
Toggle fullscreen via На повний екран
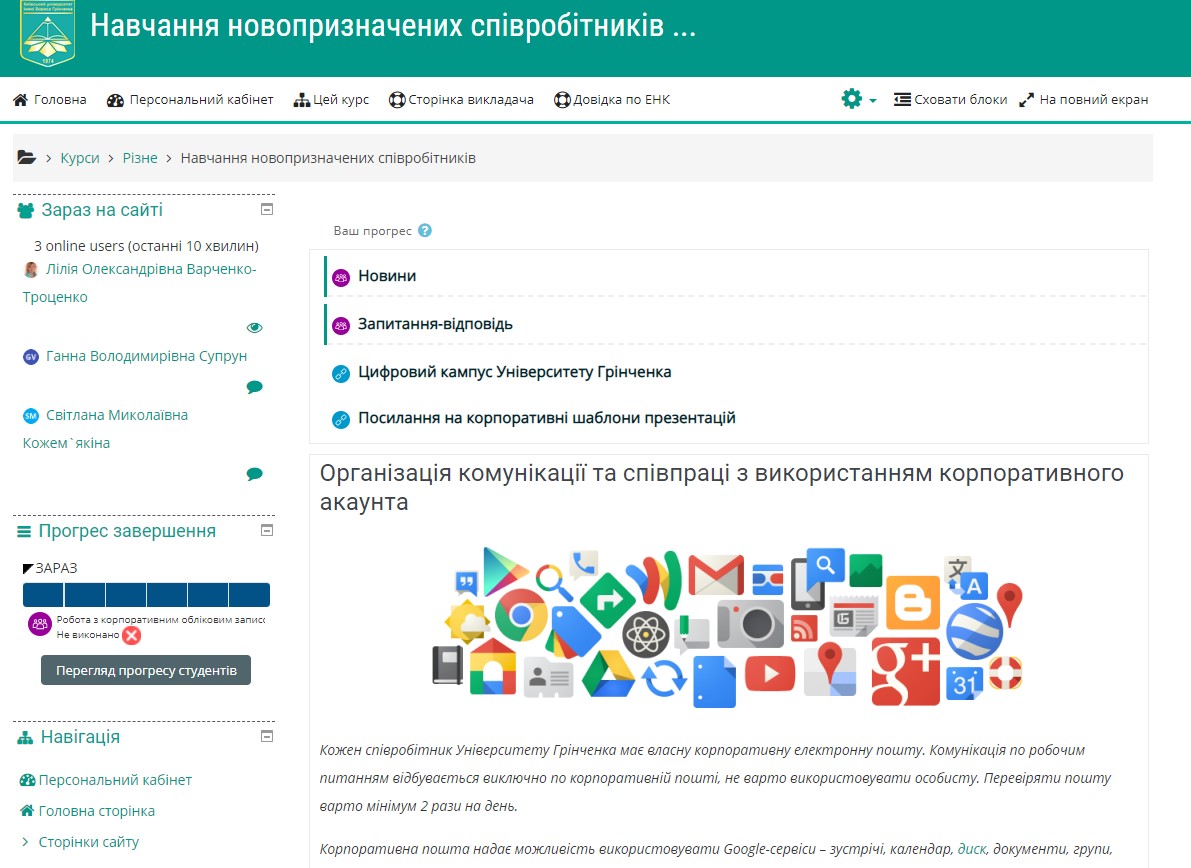(1083, 99)
